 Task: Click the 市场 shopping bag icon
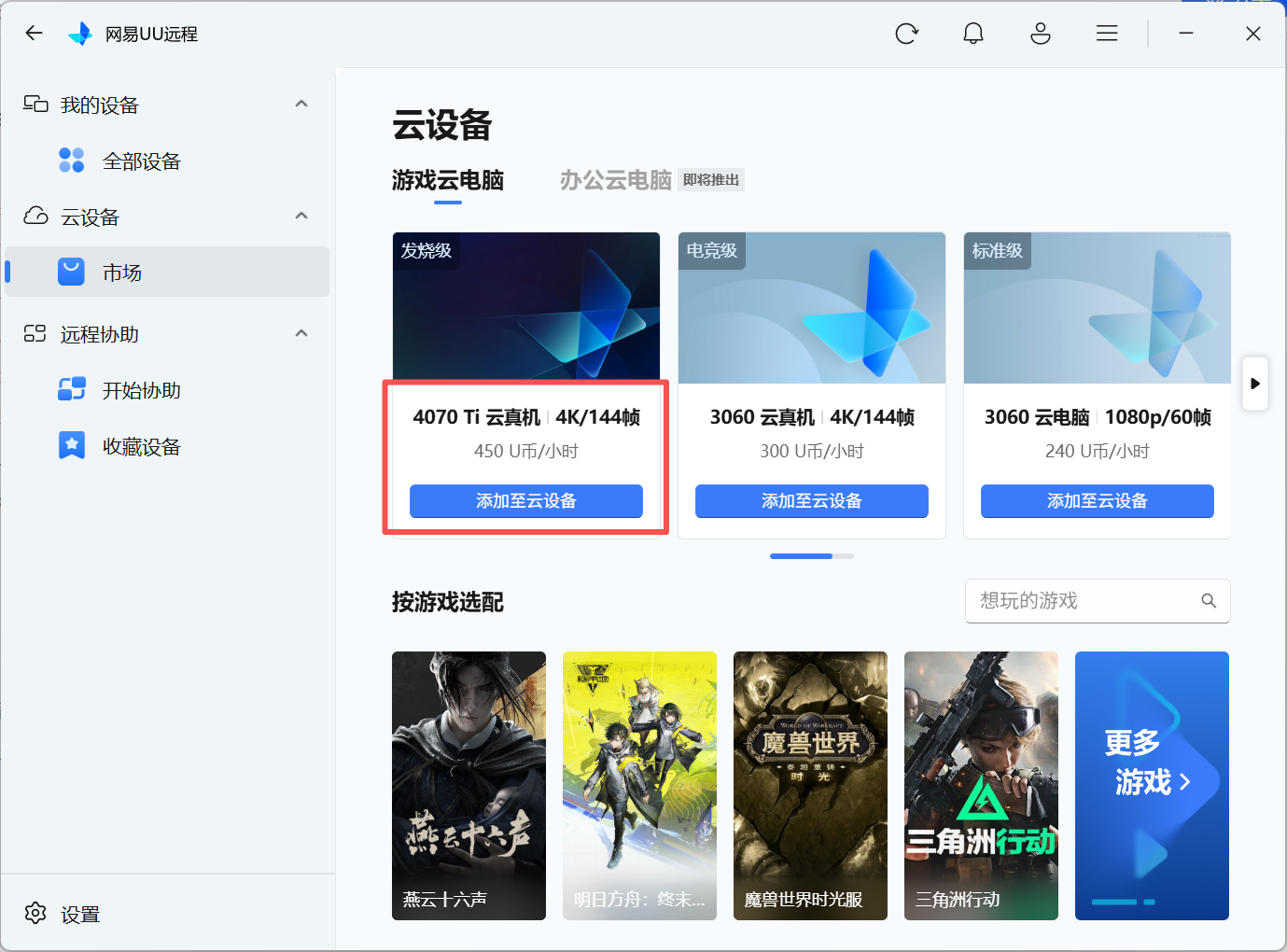[x=72, y=272]
